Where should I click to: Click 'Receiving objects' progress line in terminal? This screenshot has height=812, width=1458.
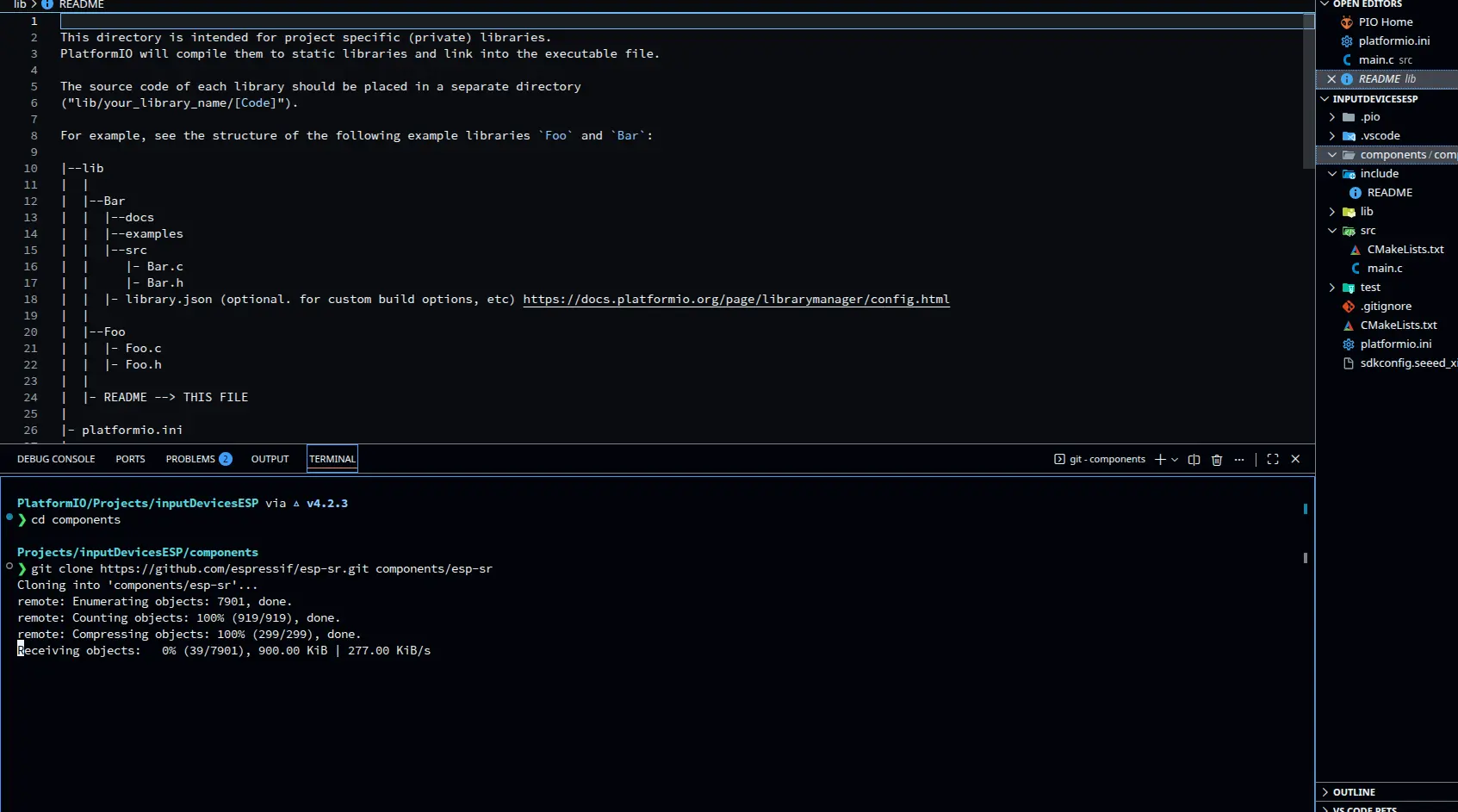coord(224,651)
